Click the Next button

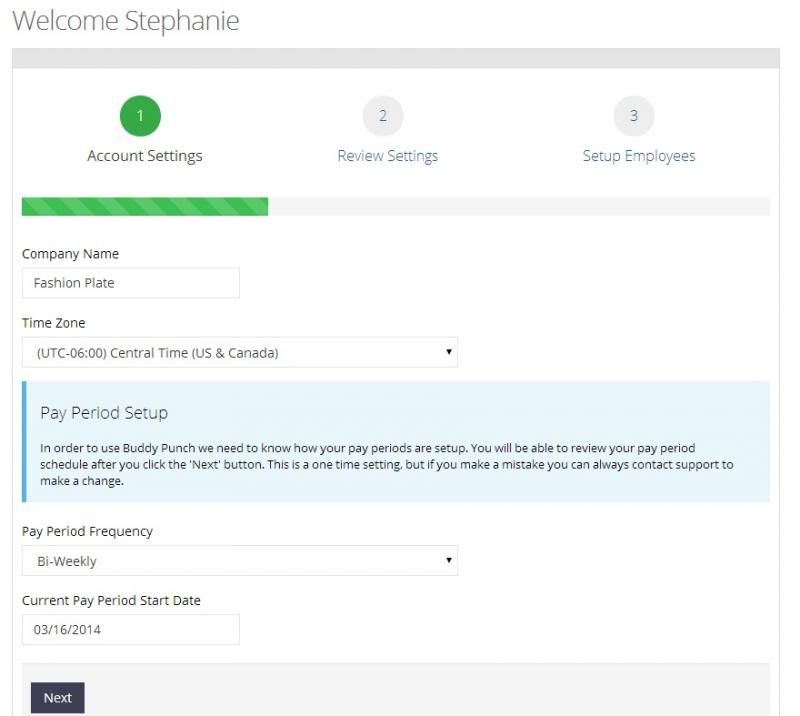(x=58, y=698)
